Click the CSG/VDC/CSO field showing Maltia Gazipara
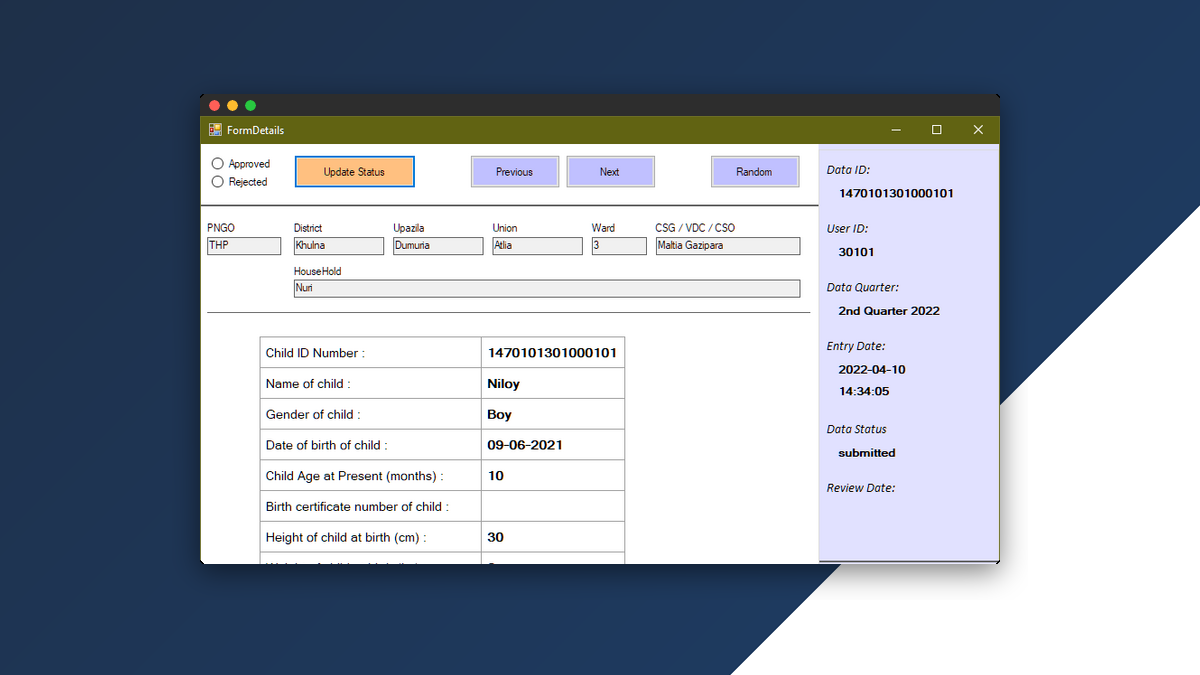The width and height of the screenshot is (1200, 675). (727, 245)
